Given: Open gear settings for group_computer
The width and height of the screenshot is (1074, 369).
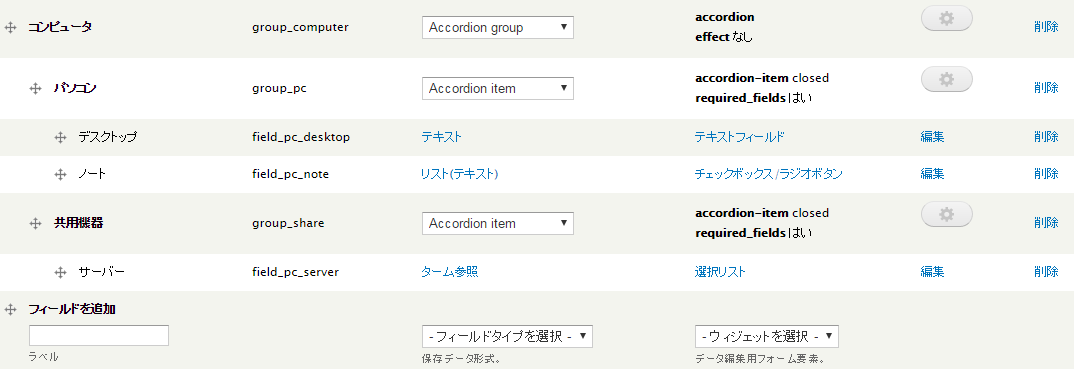Looking at the screenshot, I should click(947, 18).
